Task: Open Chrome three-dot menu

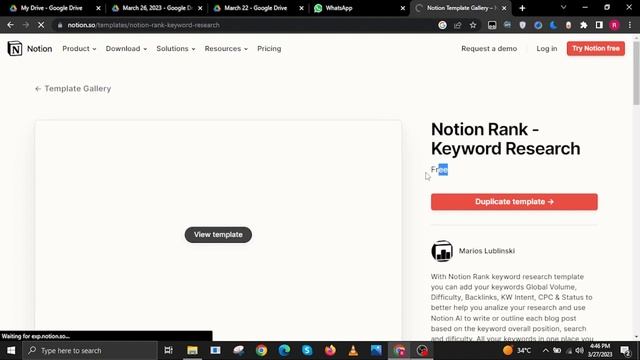Action: click(x=630, y=25)
